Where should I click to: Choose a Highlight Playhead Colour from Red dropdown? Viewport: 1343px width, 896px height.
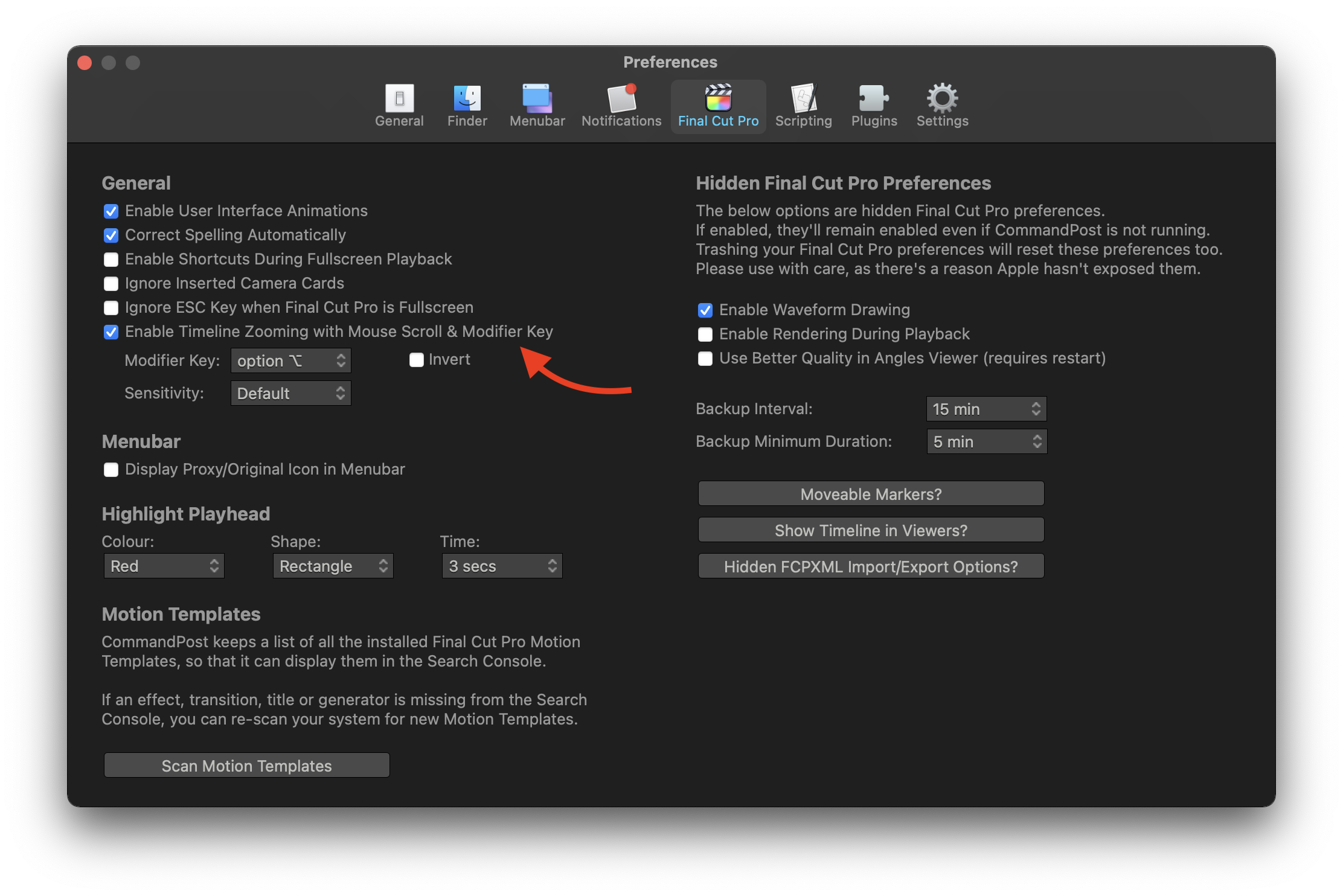(x=164, y=566)
